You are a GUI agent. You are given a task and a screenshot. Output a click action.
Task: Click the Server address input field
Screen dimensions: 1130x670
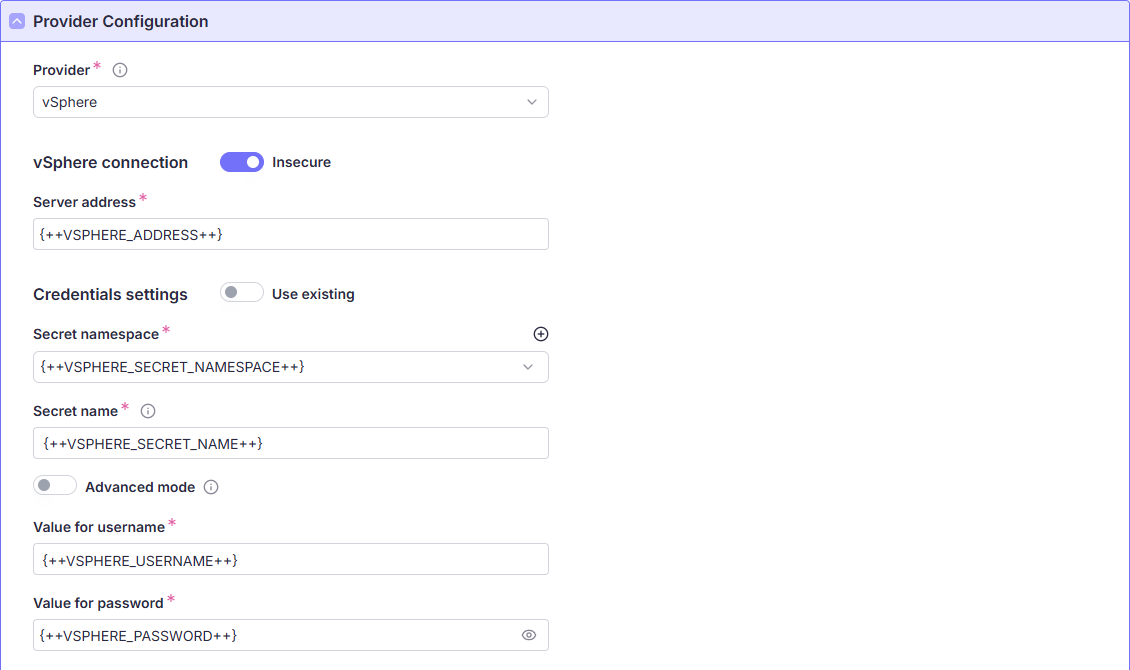[290, 234]
